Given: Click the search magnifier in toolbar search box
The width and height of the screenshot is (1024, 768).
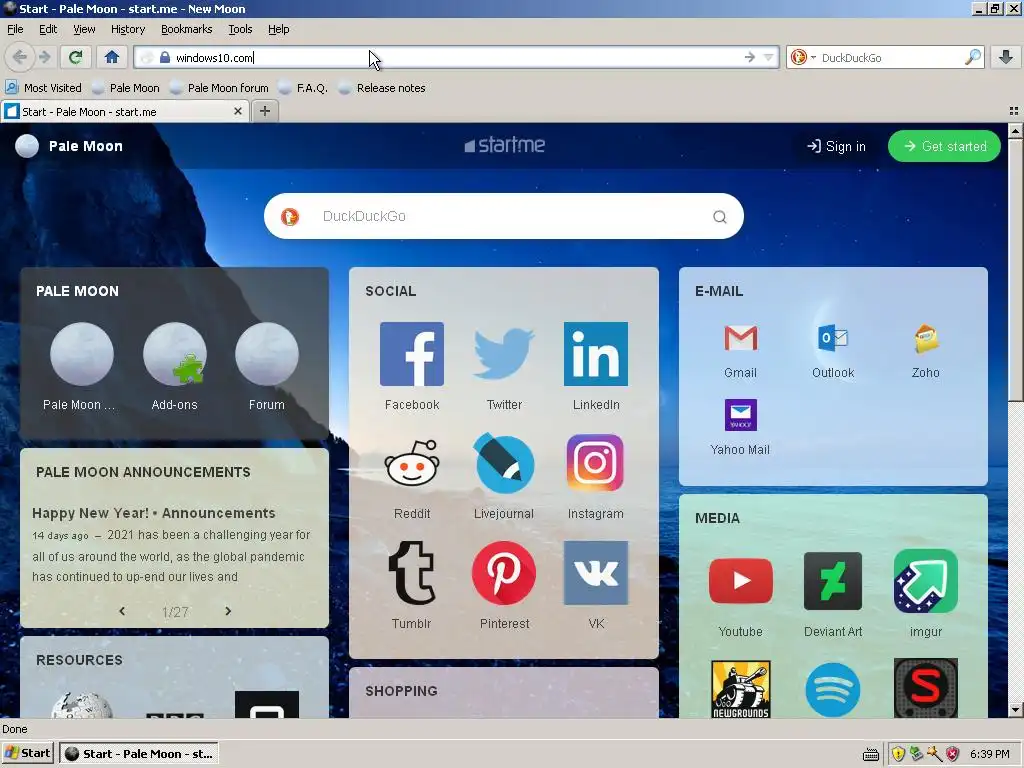Looking at the screenshot, I should [x=972, y=57].
